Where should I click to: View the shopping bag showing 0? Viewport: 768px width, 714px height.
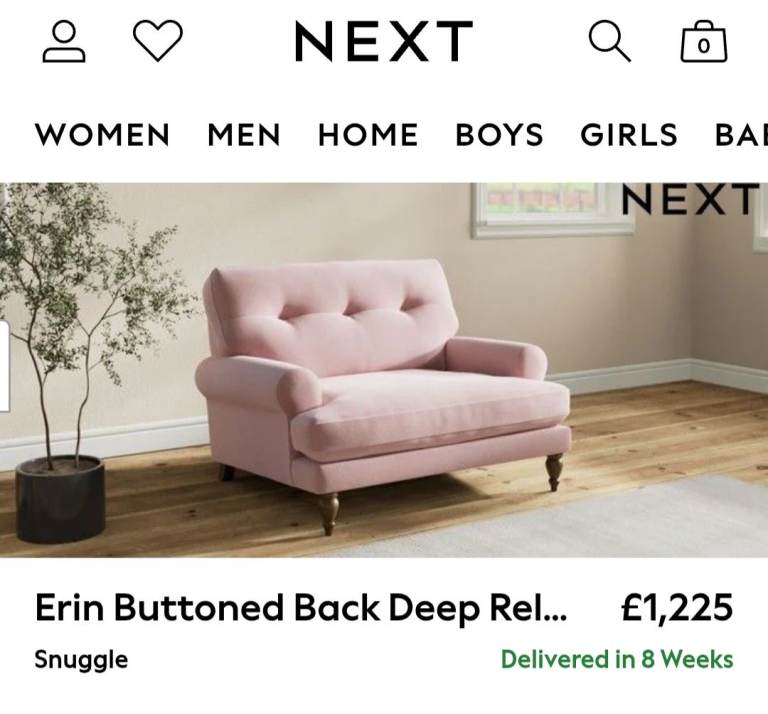click(704, 41)
